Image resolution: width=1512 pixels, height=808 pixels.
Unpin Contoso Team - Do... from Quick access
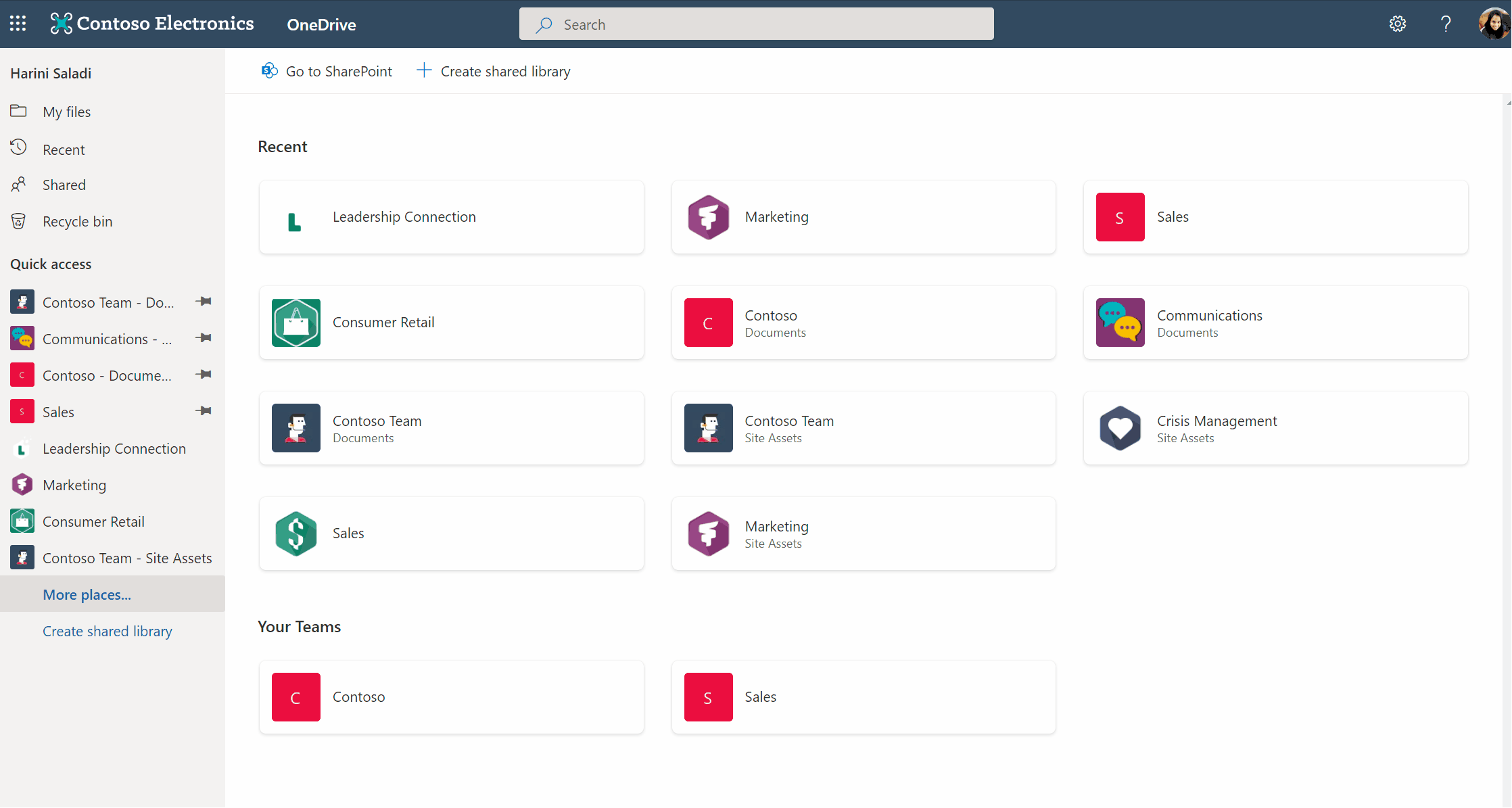(204, 302)
